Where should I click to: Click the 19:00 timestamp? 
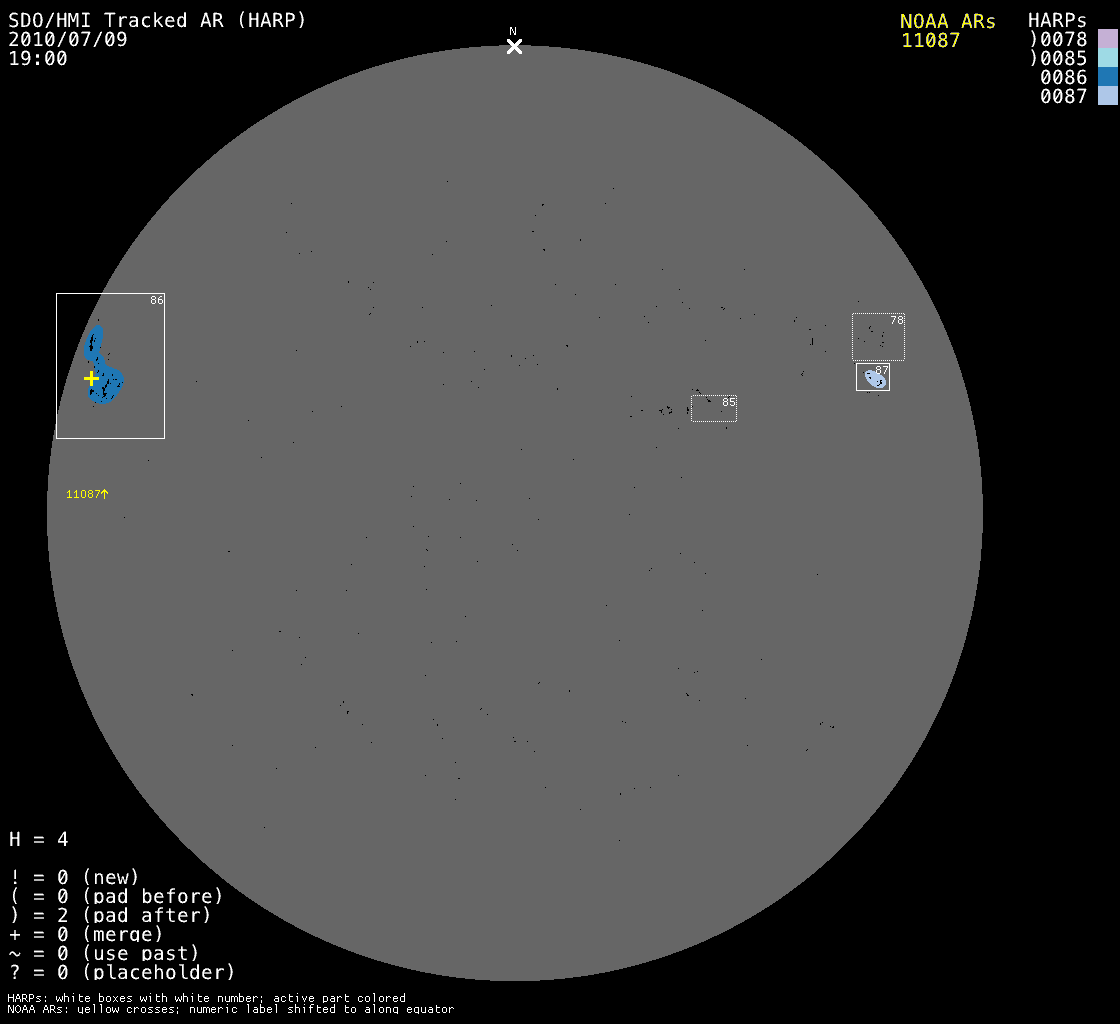point(38,59)
